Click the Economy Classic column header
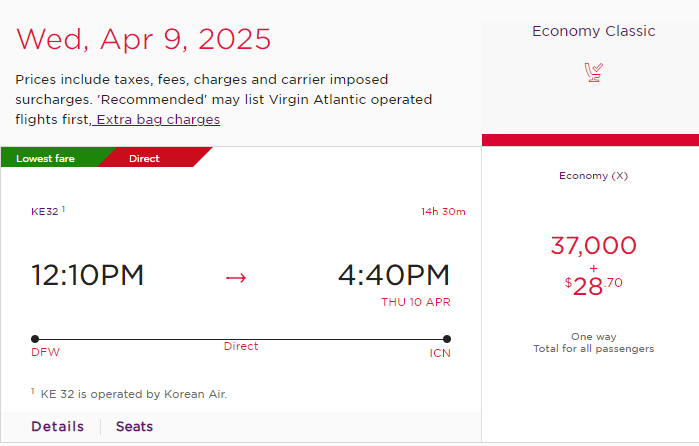 (x=593, y=31)
